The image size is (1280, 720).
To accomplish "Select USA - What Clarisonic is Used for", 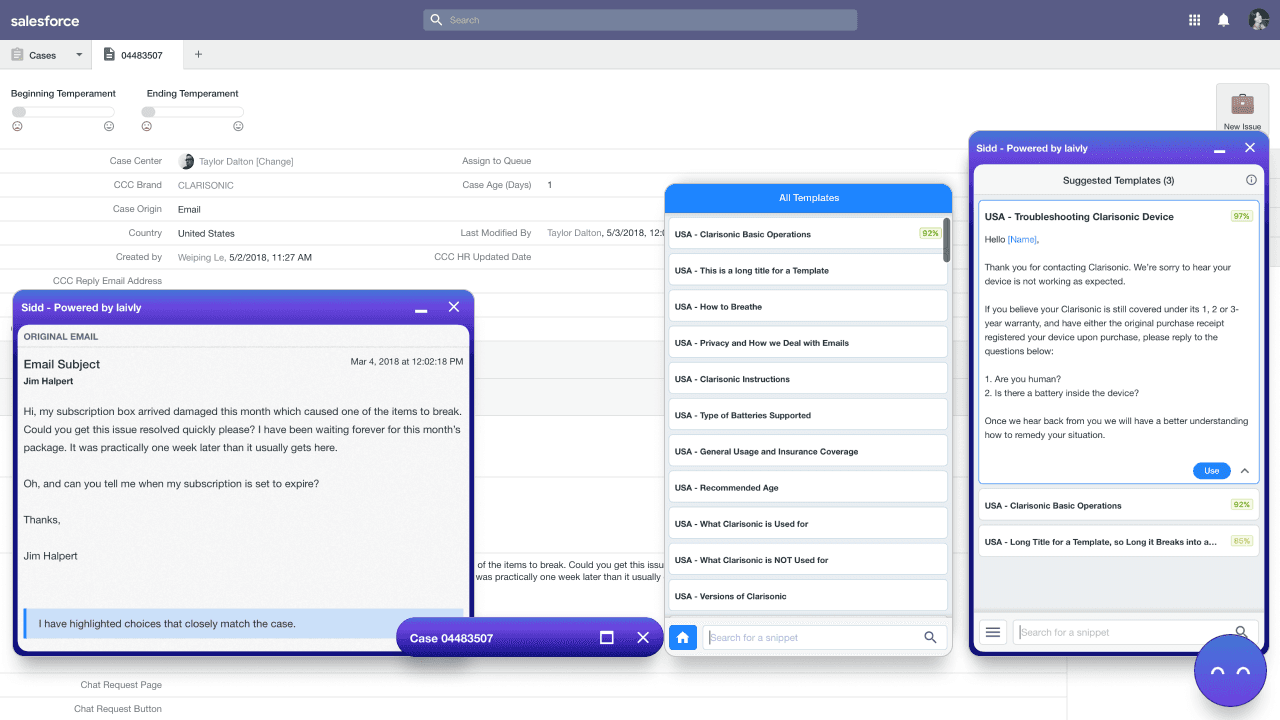I will point(807,524).
